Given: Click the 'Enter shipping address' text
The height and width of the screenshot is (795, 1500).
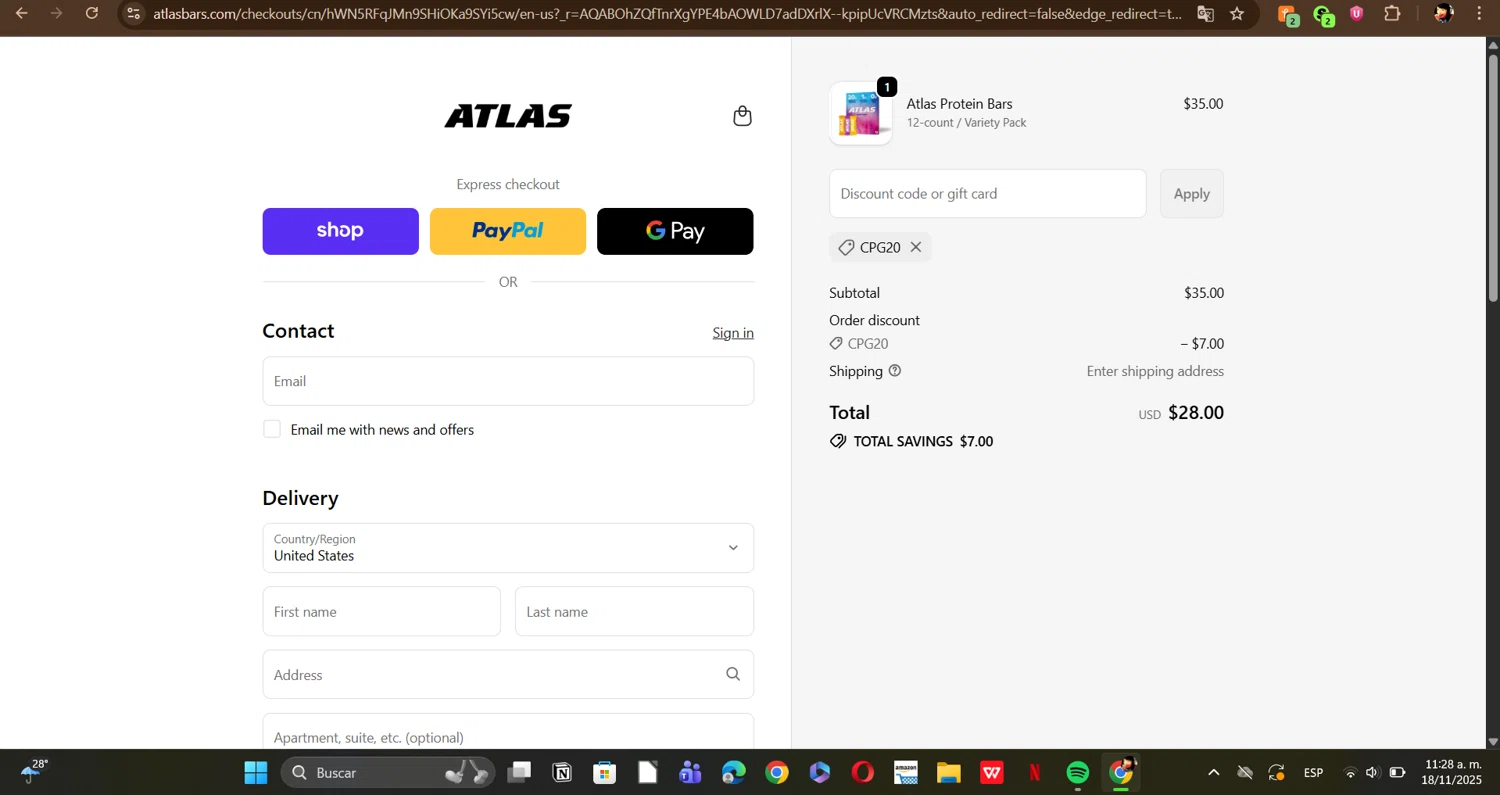Looking at the screenshot, I should (x=1155, y=371).
